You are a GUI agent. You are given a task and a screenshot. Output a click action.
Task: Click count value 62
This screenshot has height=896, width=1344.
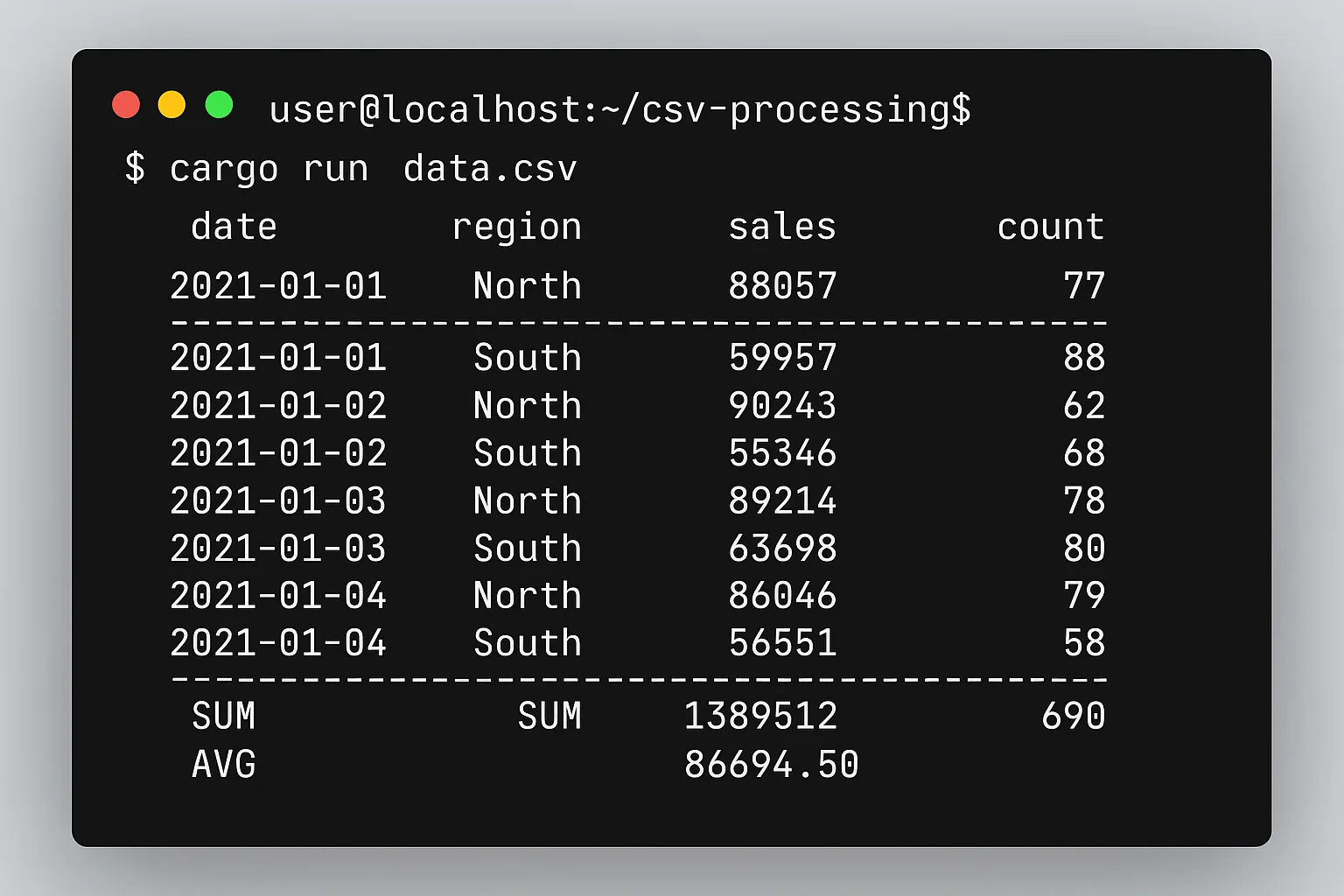pyautogui.click(x=1084, y=406)
